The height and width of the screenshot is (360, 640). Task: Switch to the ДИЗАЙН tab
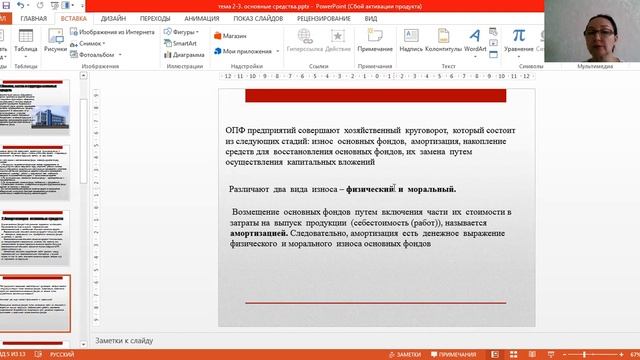pyautogui.click(x=113, y=18)
